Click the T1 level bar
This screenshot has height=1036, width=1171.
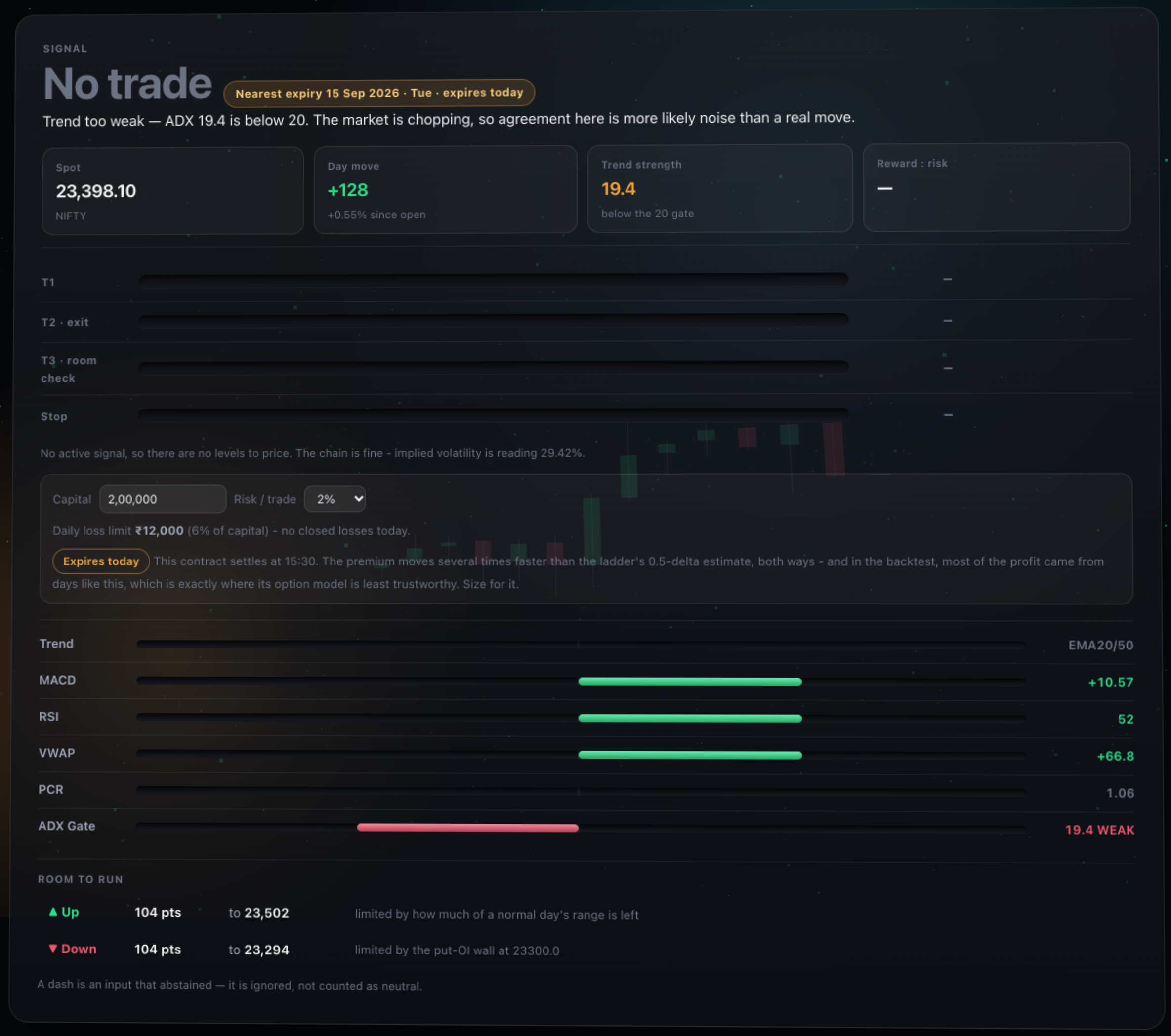(x=493, y=280)
